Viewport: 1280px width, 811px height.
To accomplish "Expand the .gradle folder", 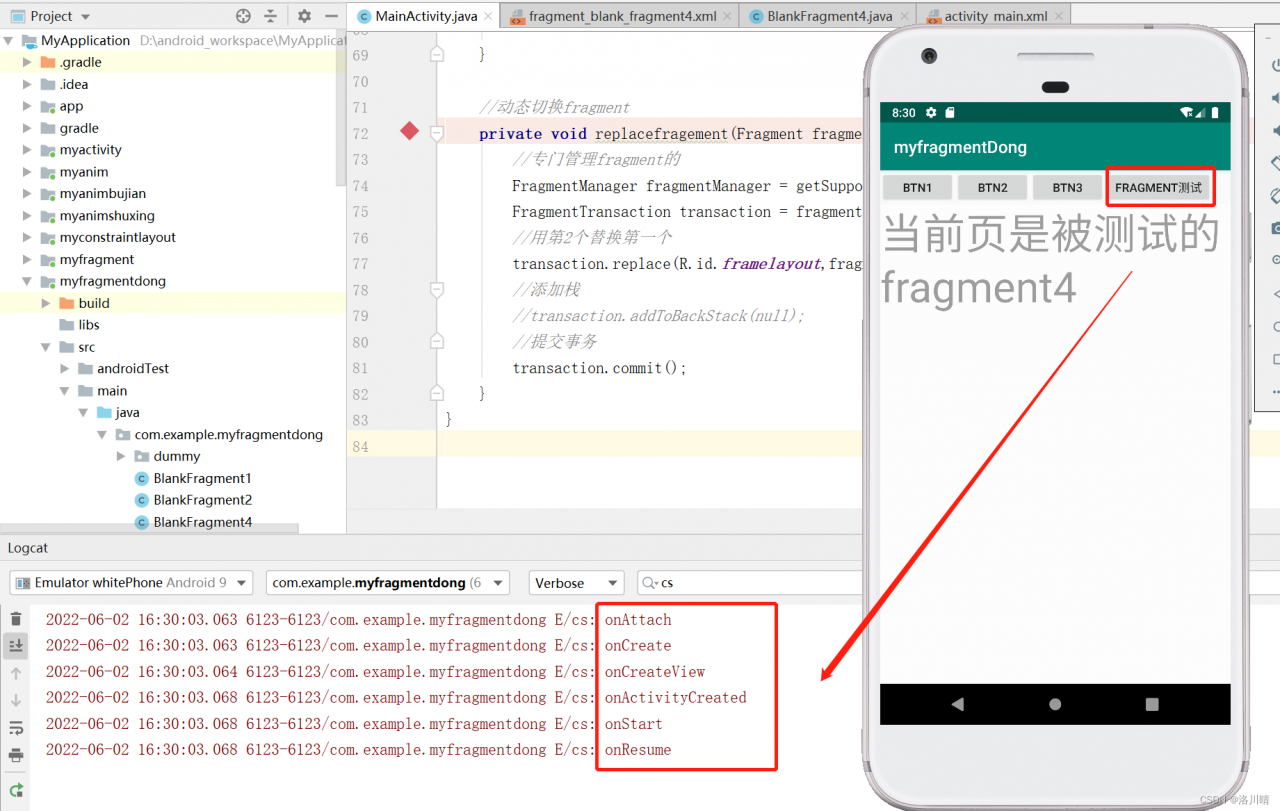I will [27, 62].
